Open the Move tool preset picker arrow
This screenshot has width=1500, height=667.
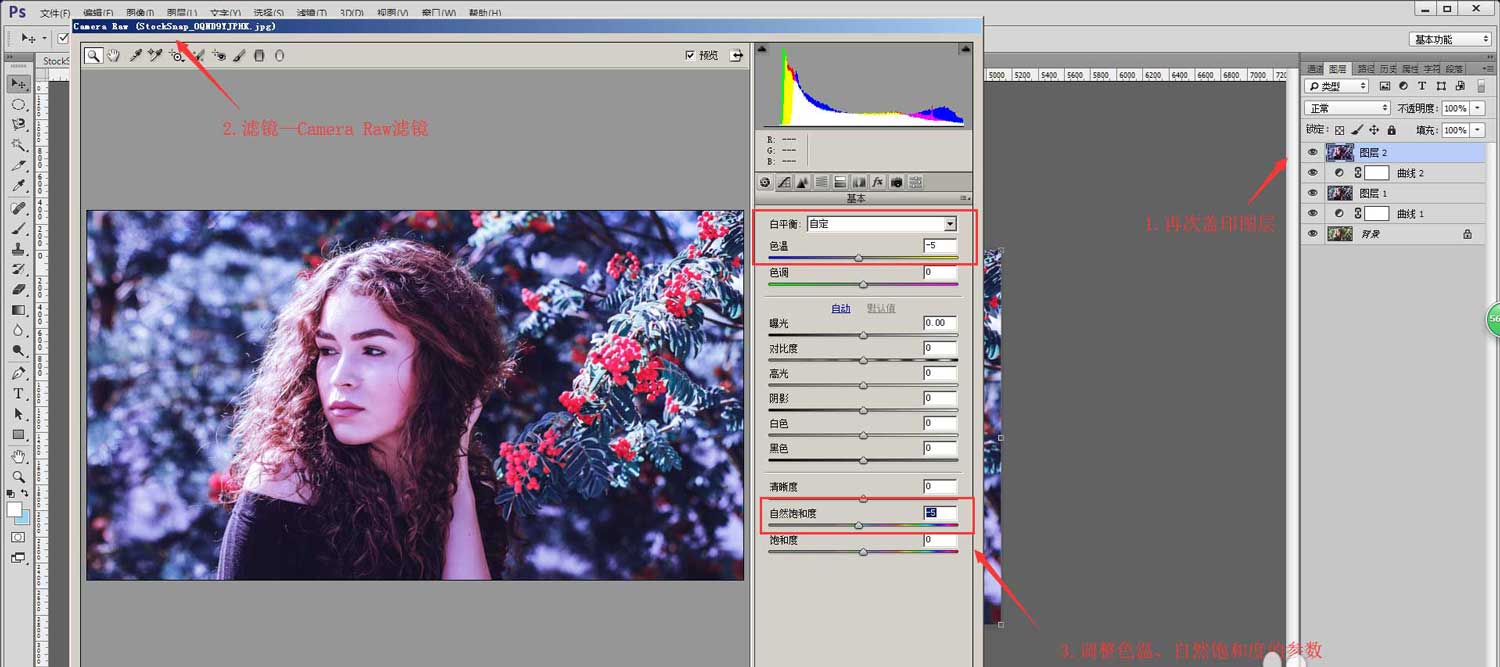click(42, 39)
